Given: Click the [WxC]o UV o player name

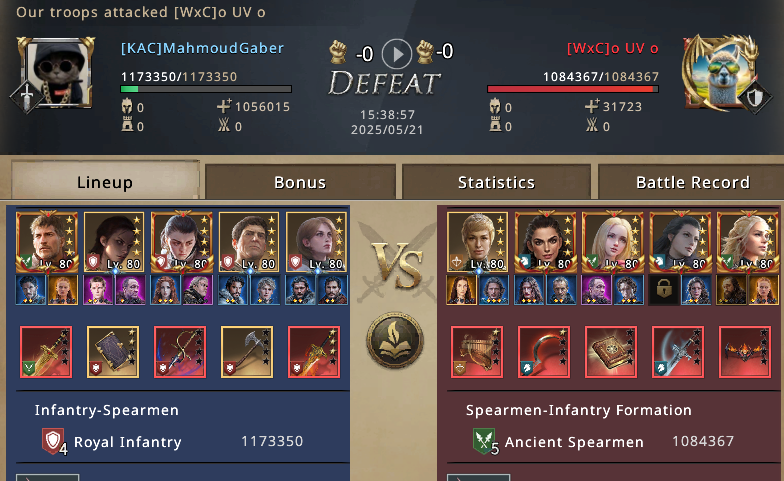Looking at the screenshot, I should (612, 48).
